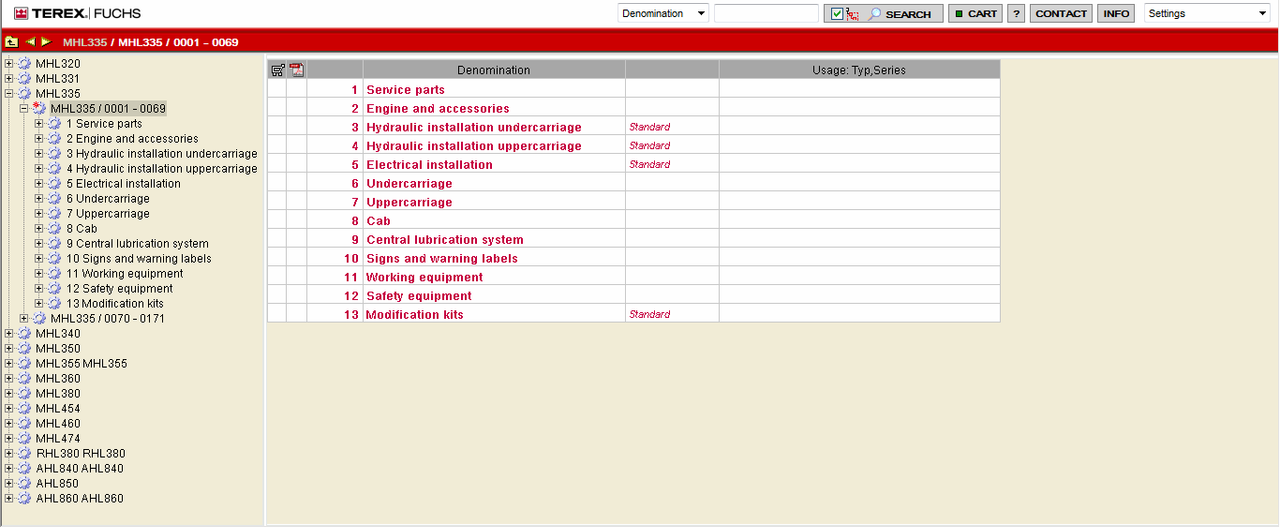Click gear icon of MHL350
1280x527 pixels.
point(24,349)
